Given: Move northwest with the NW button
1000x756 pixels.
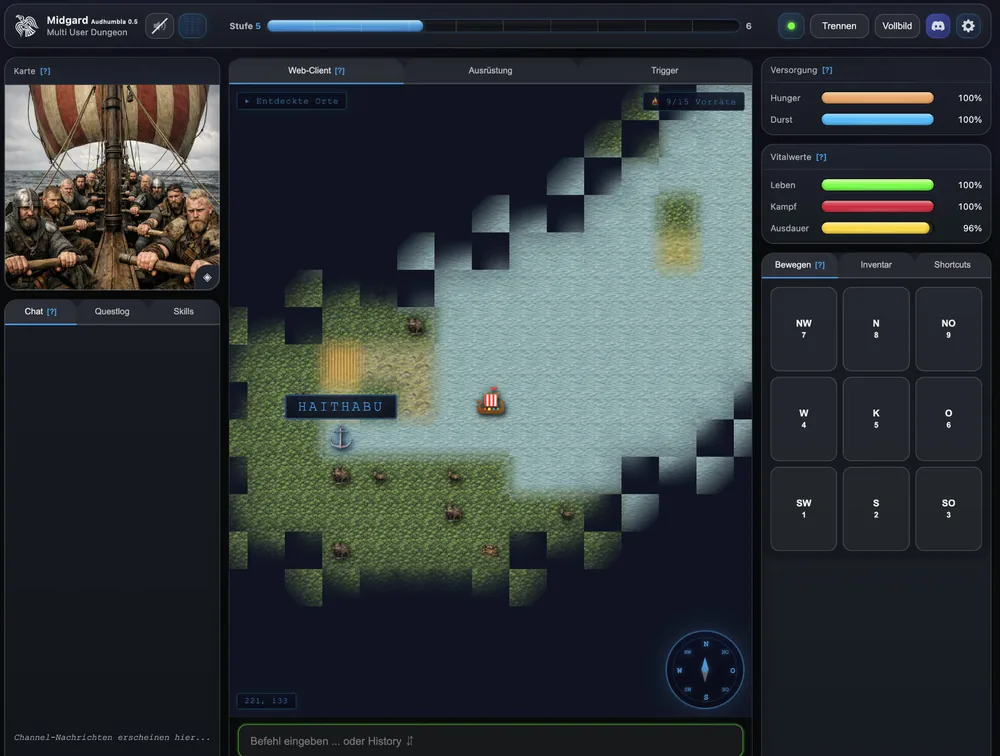Looking at the screenshot, I should (804, 329).
